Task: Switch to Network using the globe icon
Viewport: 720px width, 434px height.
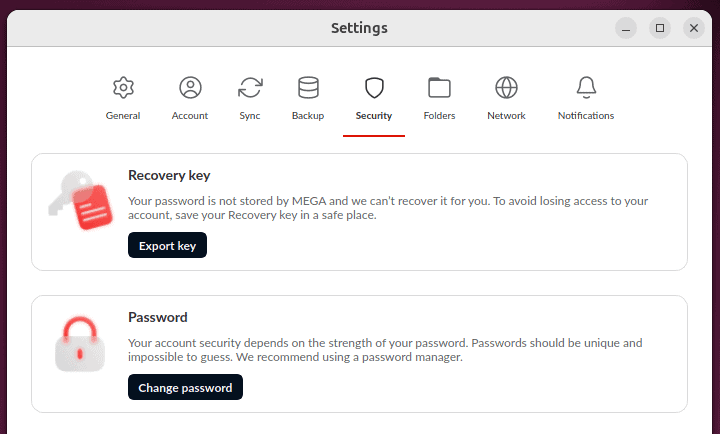Action: (x=506, y=87)
